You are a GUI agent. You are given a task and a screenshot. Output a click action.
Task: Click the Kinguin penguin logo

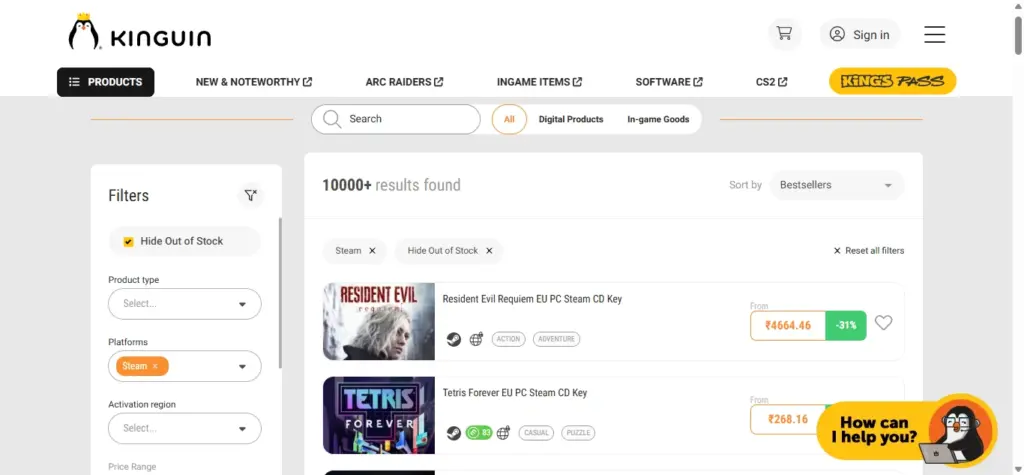[140, 32]
